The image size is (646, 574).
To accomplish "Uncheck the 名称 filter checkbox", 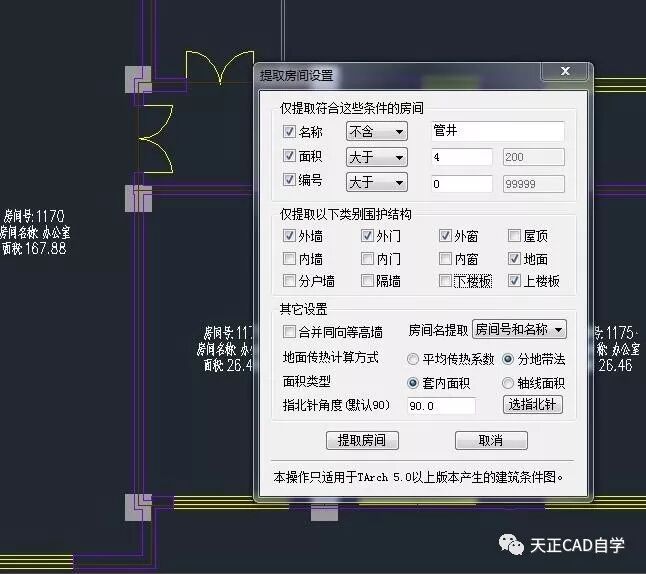I will 289,132.
